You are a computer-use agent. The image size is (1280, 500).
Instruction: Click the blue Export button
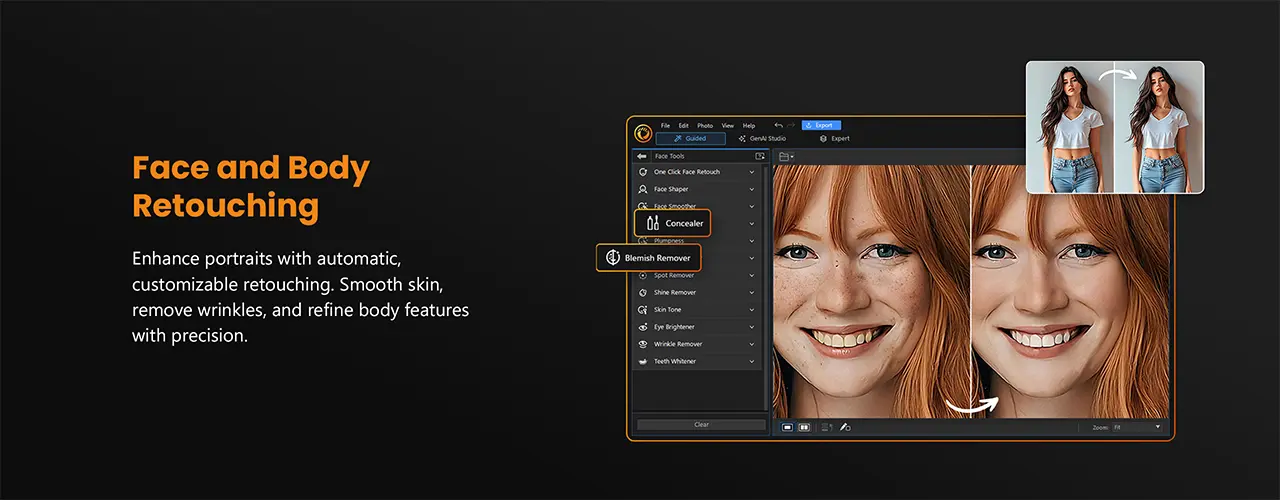pyautogui.click(x=821, y=125)
